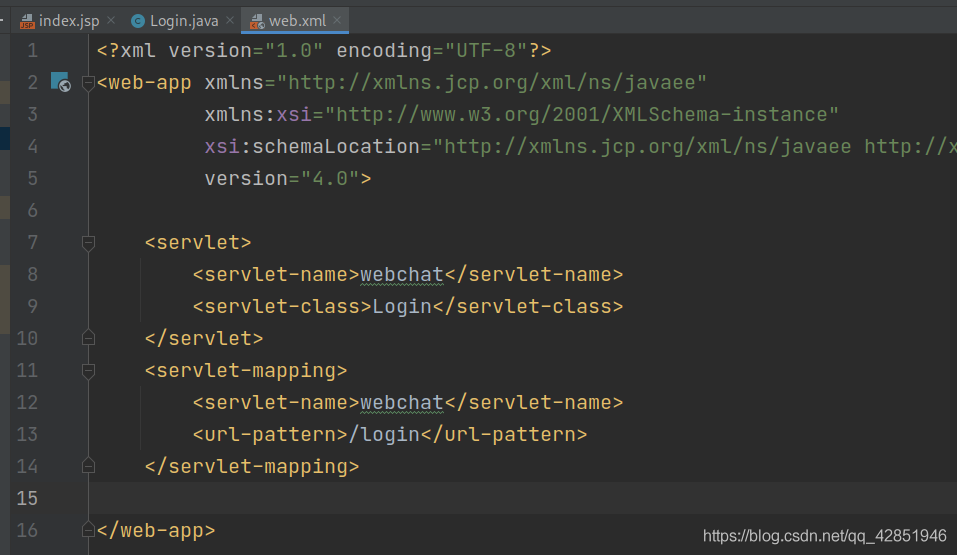Close the index.jsp tab

(110, 21)
